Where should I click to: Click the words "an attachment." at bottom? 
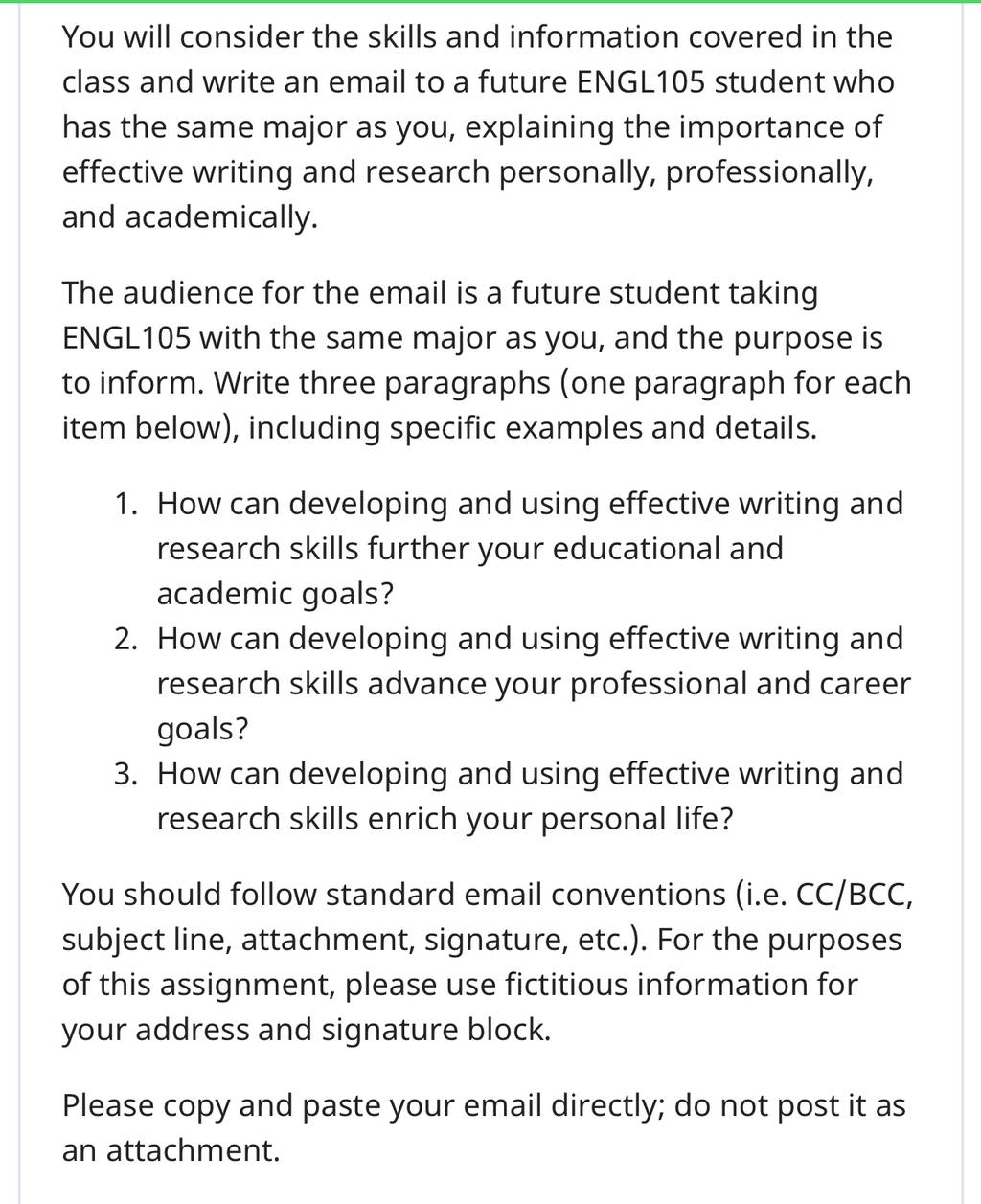pos(171,1149)
